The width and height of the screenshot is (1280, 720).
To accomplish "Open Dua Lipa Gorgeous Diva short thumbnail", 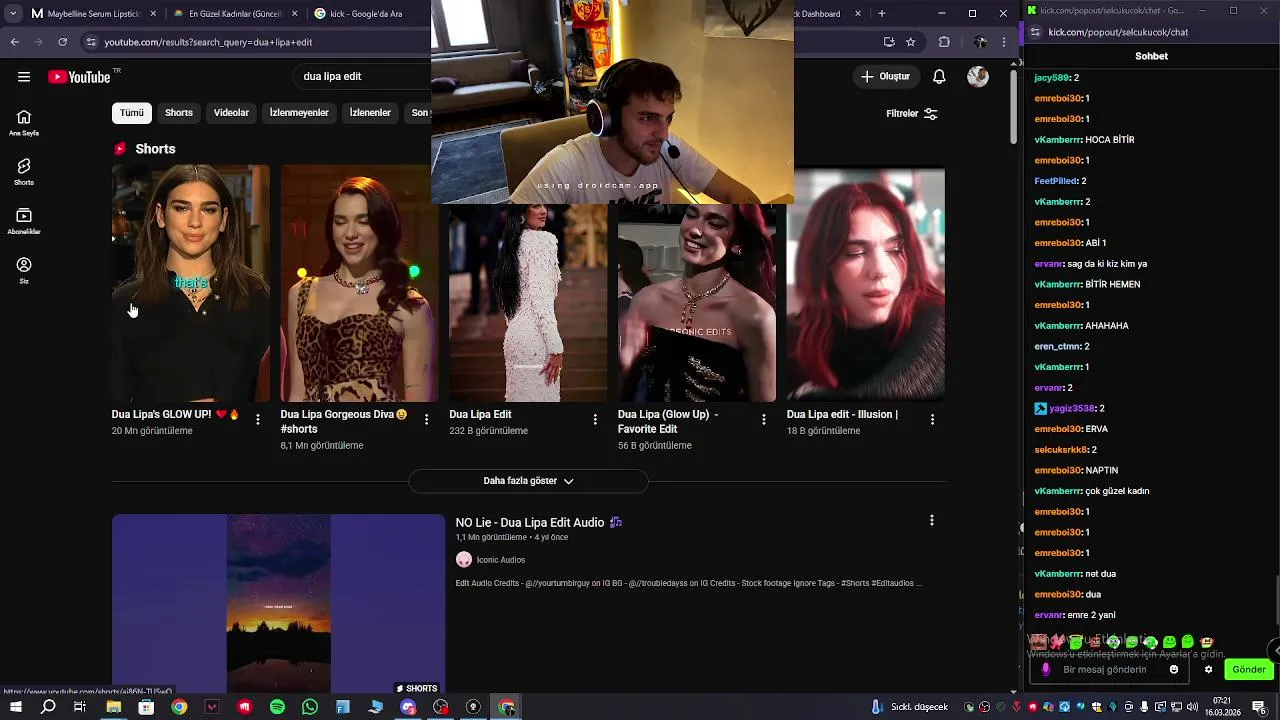I will click(x=359, y=284).
